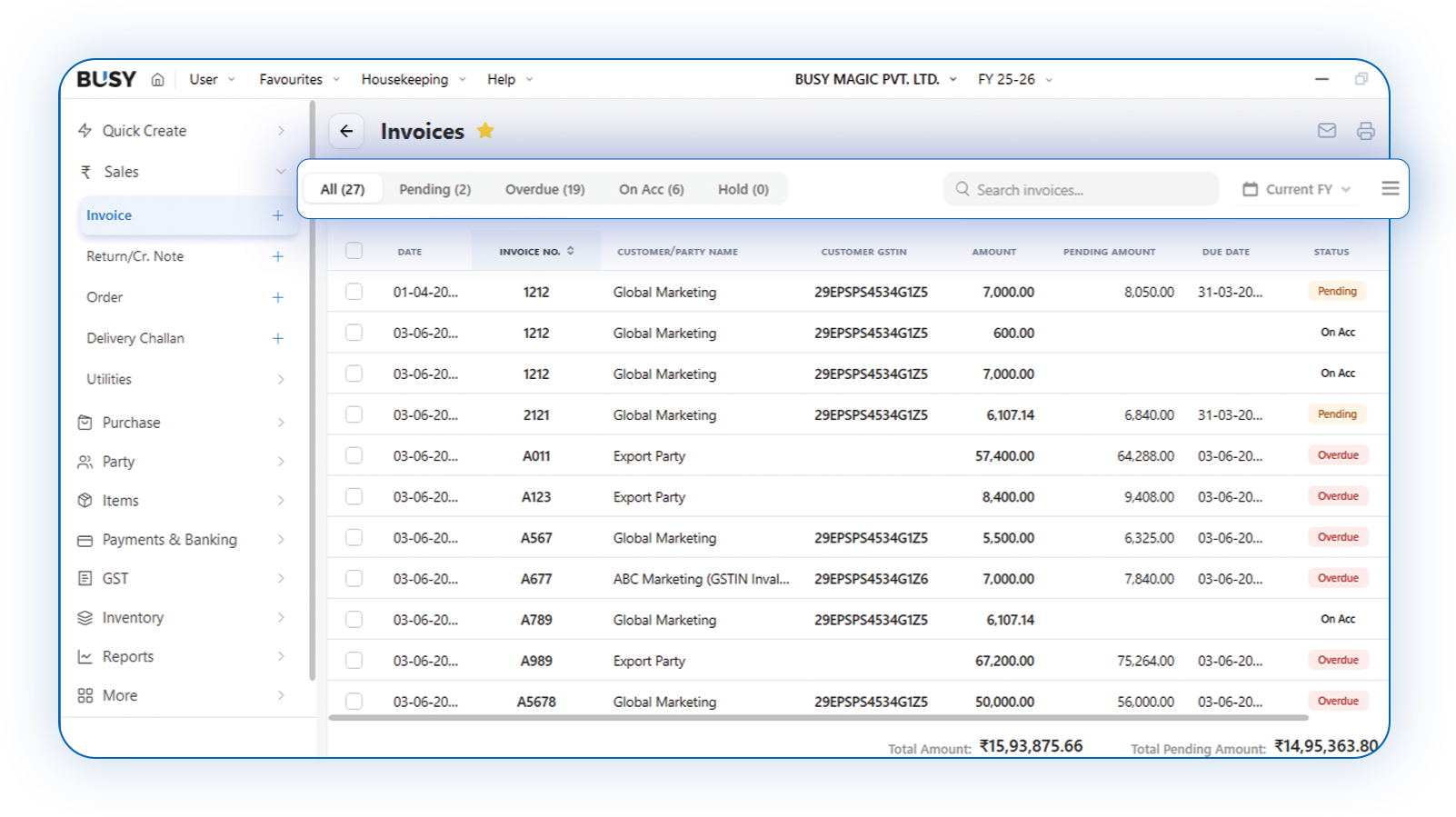
Task: Click the sidebar vertical scrollbar
Action: point(313,391)
